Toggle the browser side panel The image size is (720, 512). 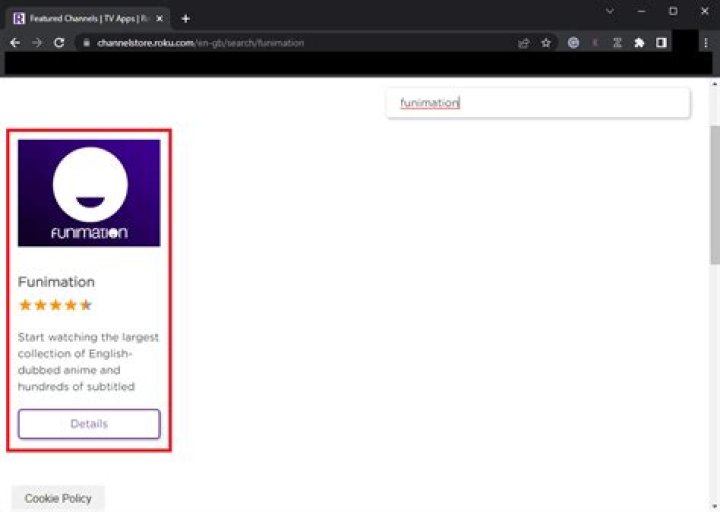661,43
